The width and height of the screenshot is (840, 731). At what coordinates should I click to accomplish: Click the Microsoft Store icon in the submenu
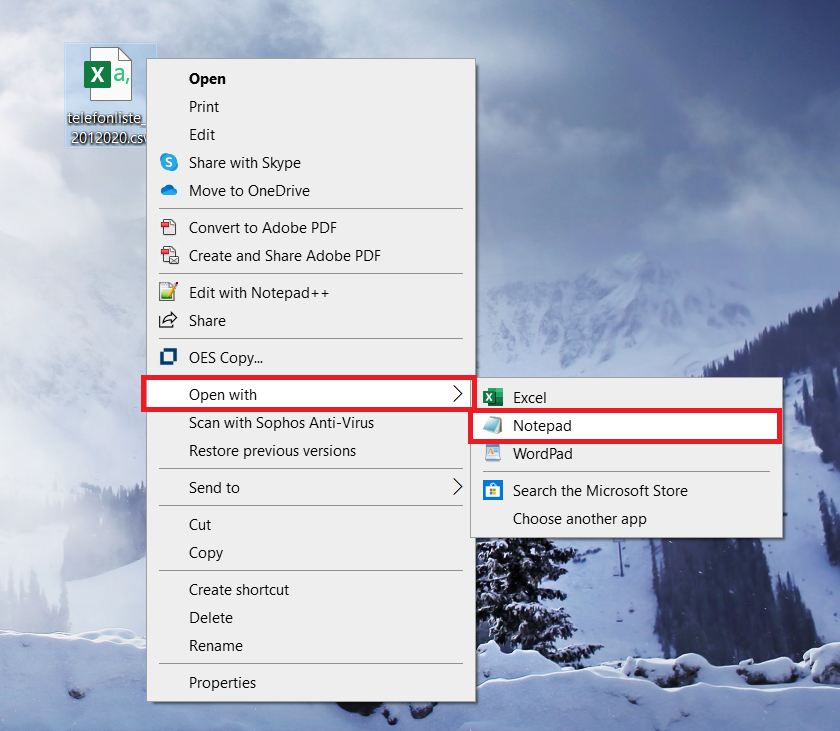(492, 490)
